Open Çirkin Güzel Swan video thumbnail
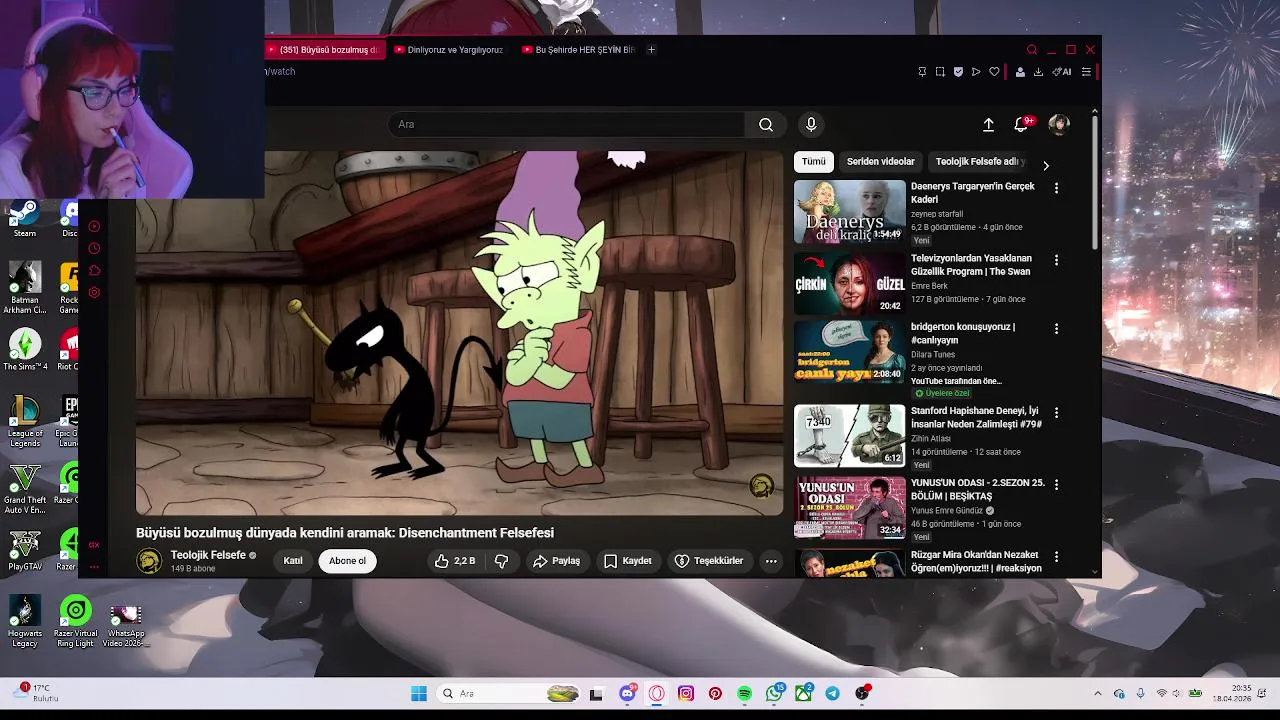Screen dimensions: 1280x720 tap(850, 284)
